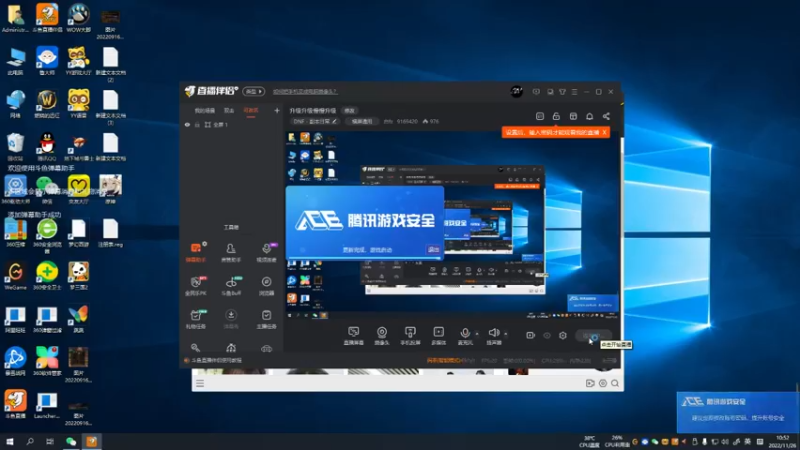This screenshot has width=800, height=450.
Task: Click the speaker icon in bottom bar
Action: (x=493, y=333)
